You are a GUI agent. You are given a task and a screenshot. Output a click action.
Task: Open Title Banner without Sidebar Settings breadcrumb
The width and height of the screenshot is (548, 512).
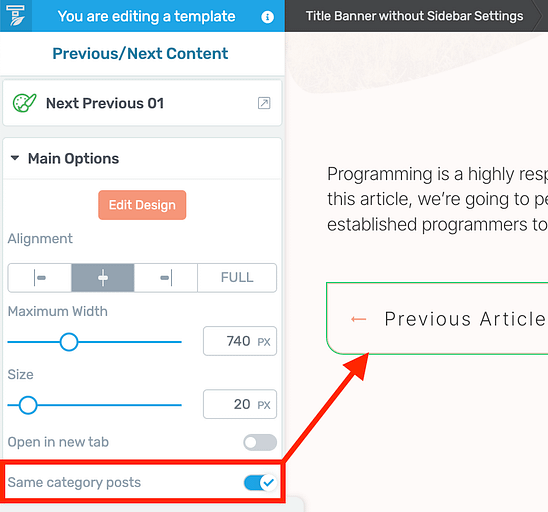point(414,16)
